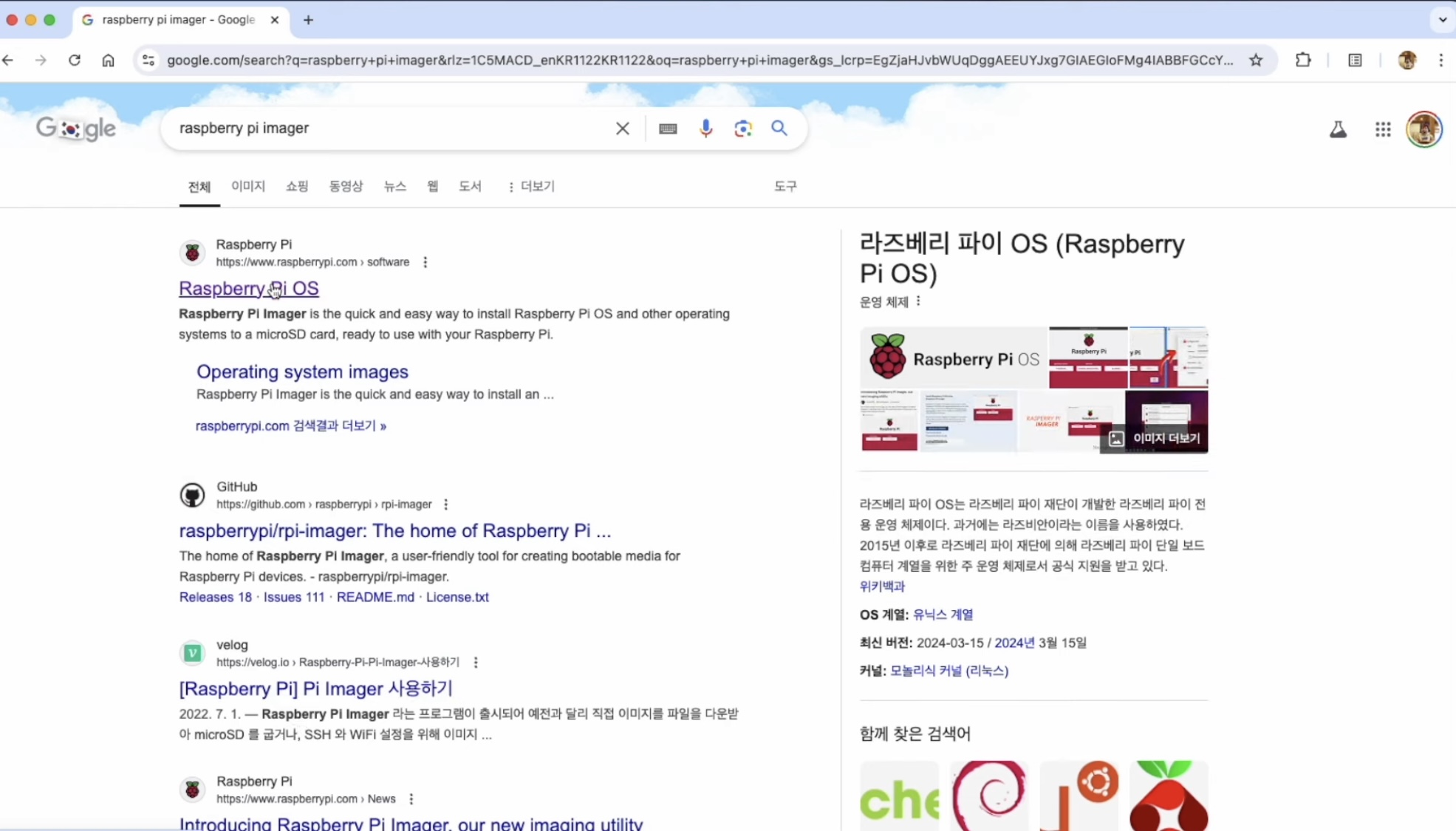Image resolution: width=1456 pixels, height=831 pixels.
Task: Open the Google apps grid
Action: click(1383, 129)
